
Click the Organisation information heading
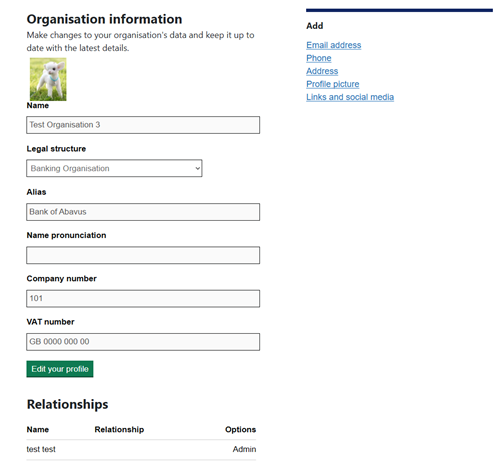pos(104,19)
